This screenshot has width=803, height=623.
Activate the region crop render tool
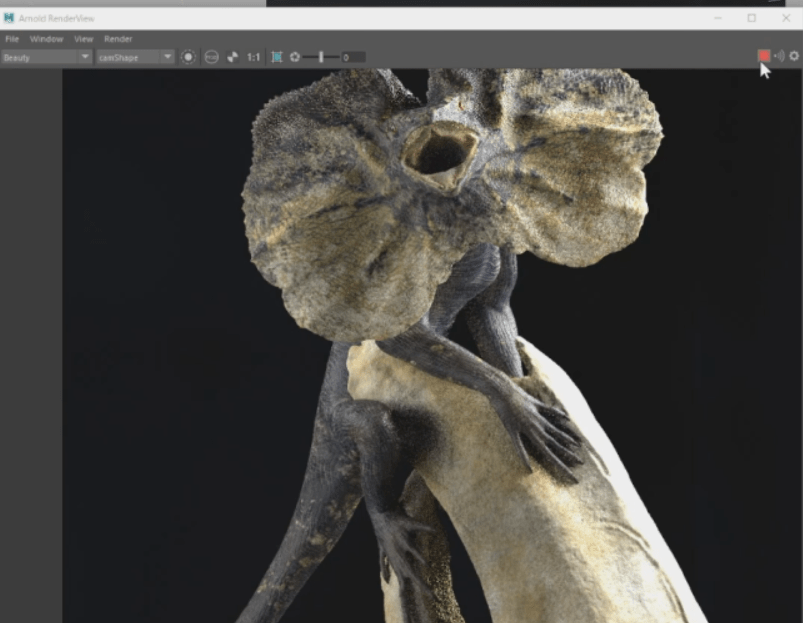[276, 57]
